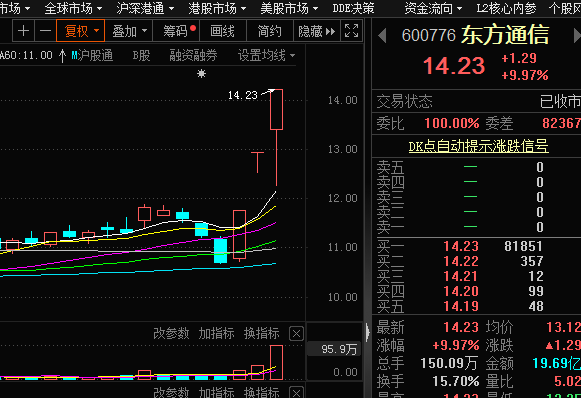Click the plus zoom-in chart button
Viewport: 581px width, 398px height.
point(23,31)
